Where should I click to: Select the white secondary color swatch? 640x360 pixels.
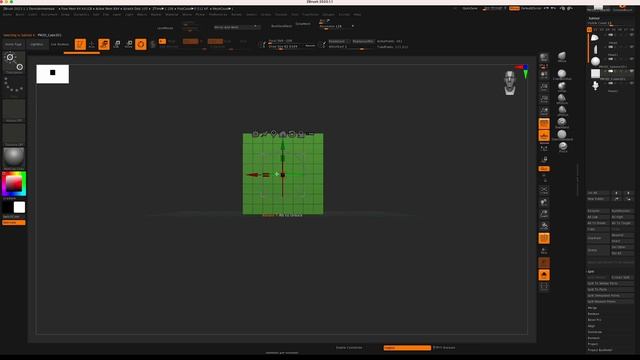(19, 207)
